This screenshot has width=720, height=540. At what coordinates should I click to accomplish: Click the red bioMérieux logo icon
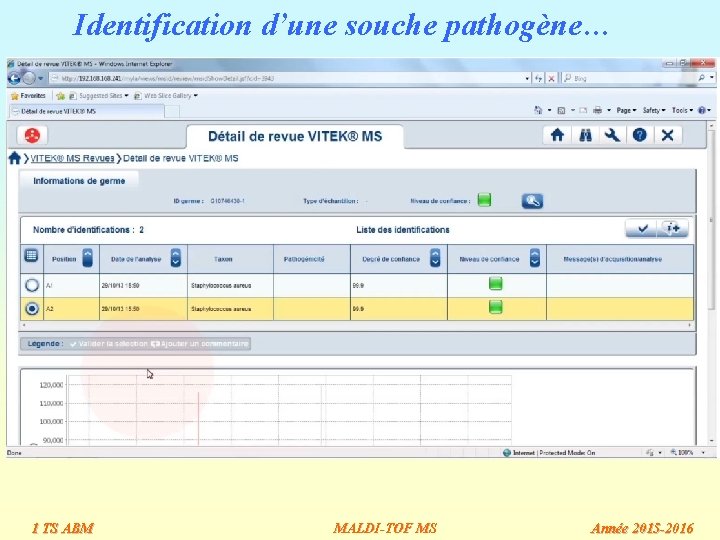[32, 135]
